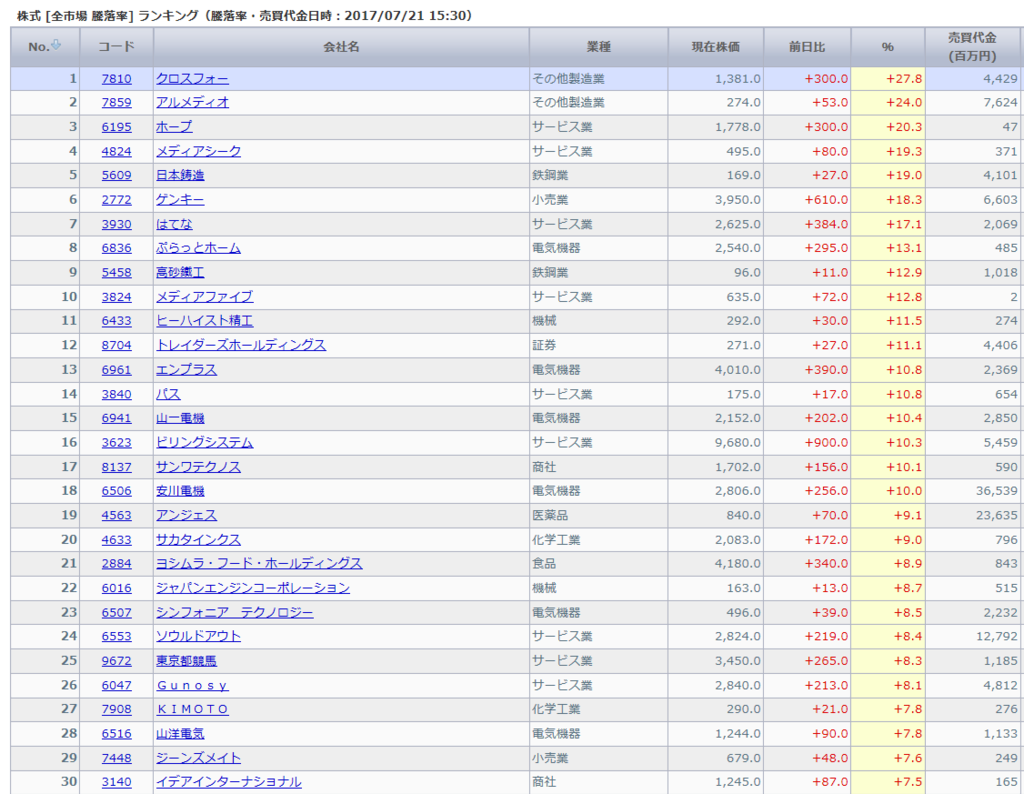Image resolution: width=1024 pixels, height=794 pixels.
Task: Click stock code 5458
Action: [116, 272]
